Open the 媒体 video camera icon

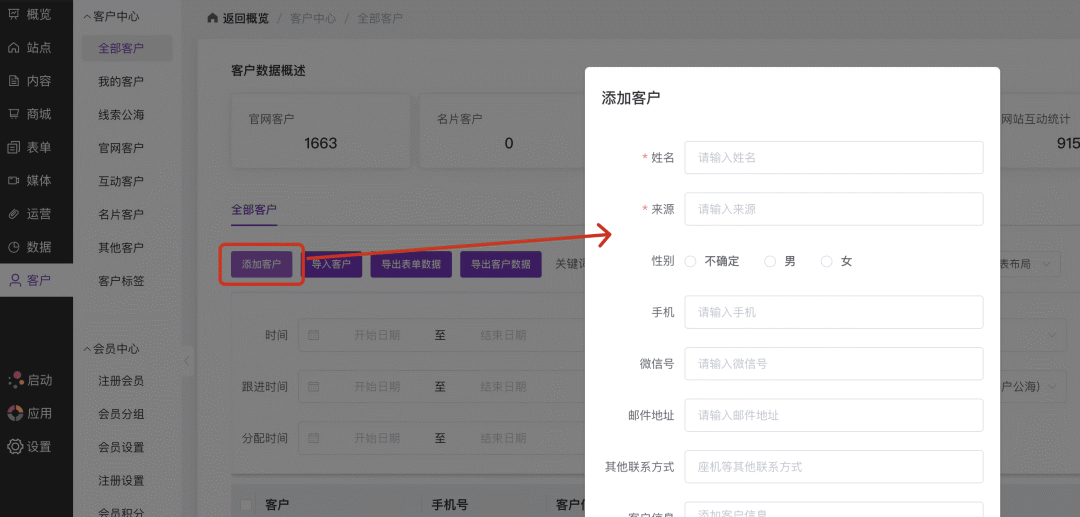click(13, 180)
